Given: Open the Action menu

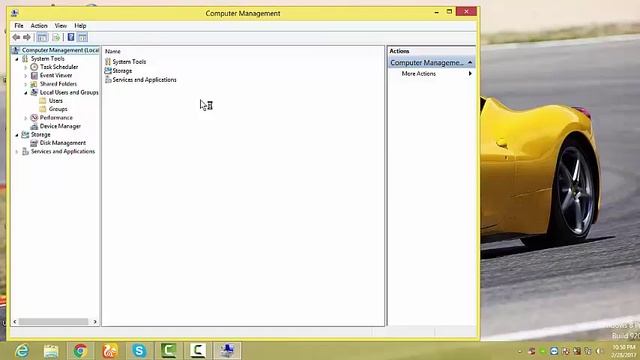Looking at the screenshot, I should coord(39,26).
